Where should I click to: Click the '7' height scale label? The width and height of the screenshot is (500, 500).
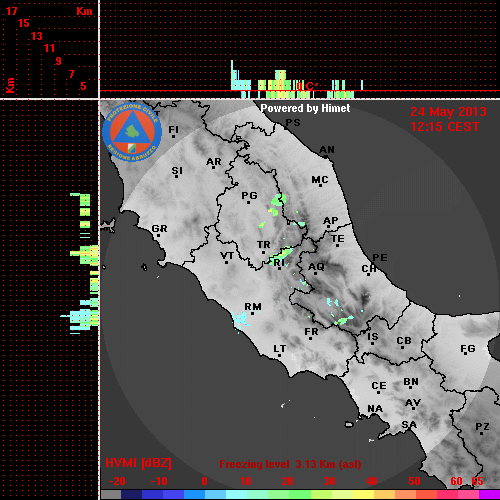71,74
